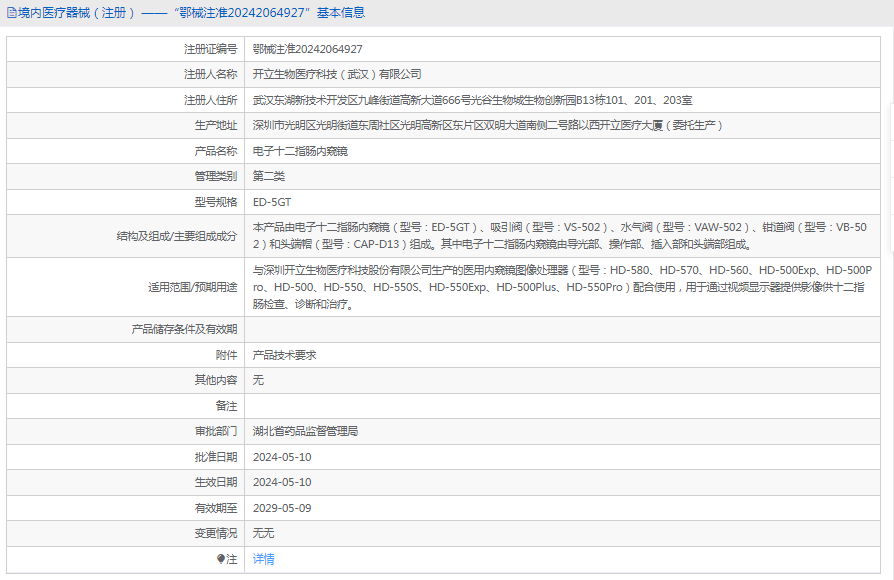
Task: Click registrant name 开立生物医疗科技（武汉）有限公司
Action: (337, 74)
